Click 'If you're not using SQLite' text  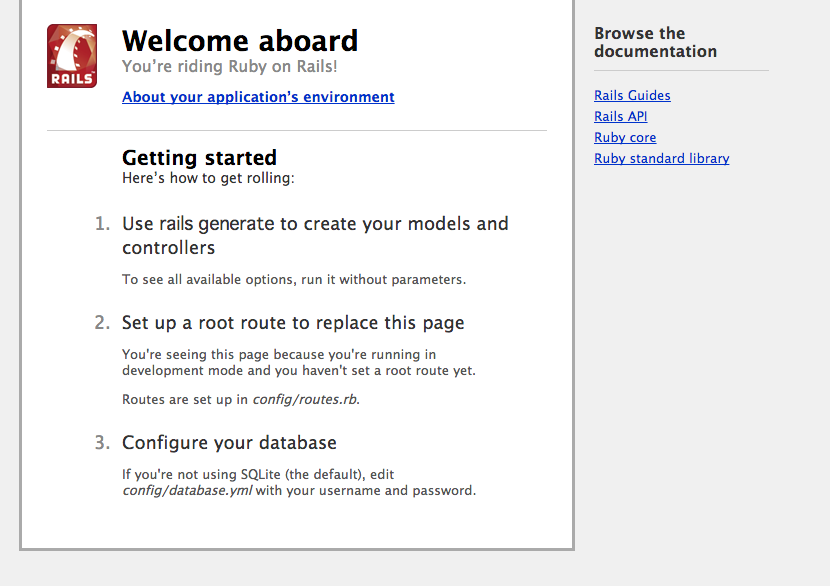tap(299, 482)
